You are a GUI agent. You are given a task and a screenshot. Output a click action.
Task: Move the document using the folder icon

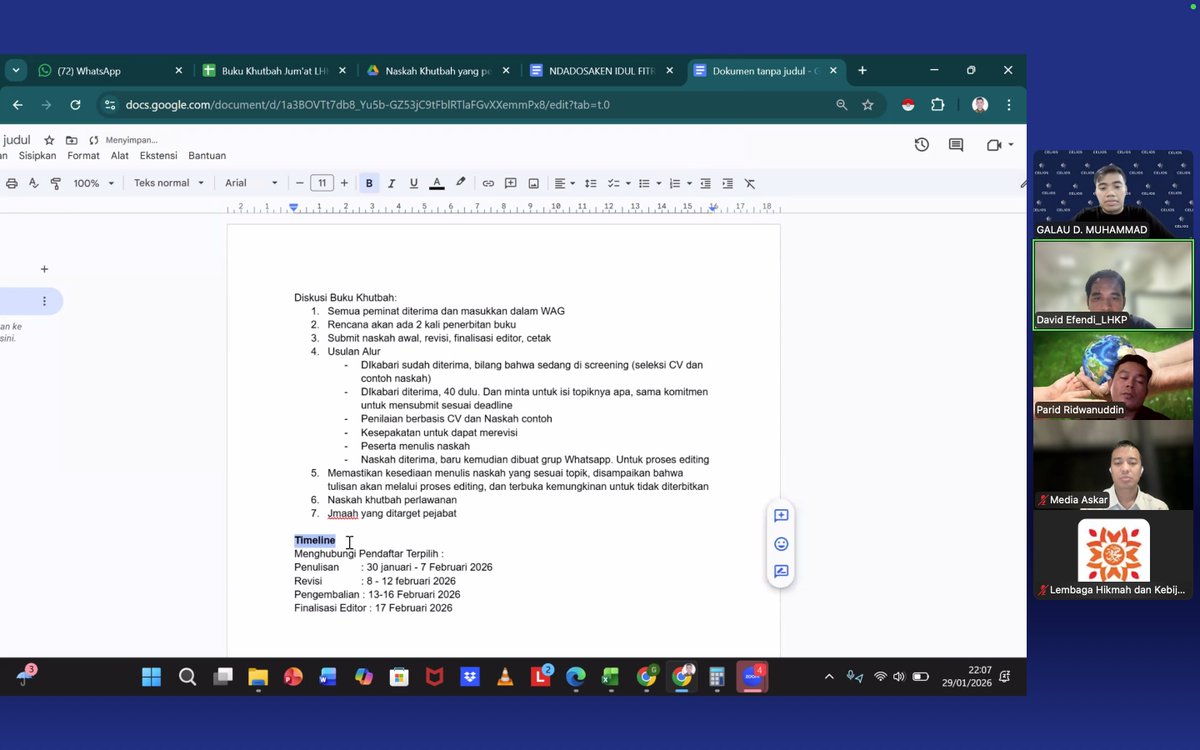(x=71, y=140)
